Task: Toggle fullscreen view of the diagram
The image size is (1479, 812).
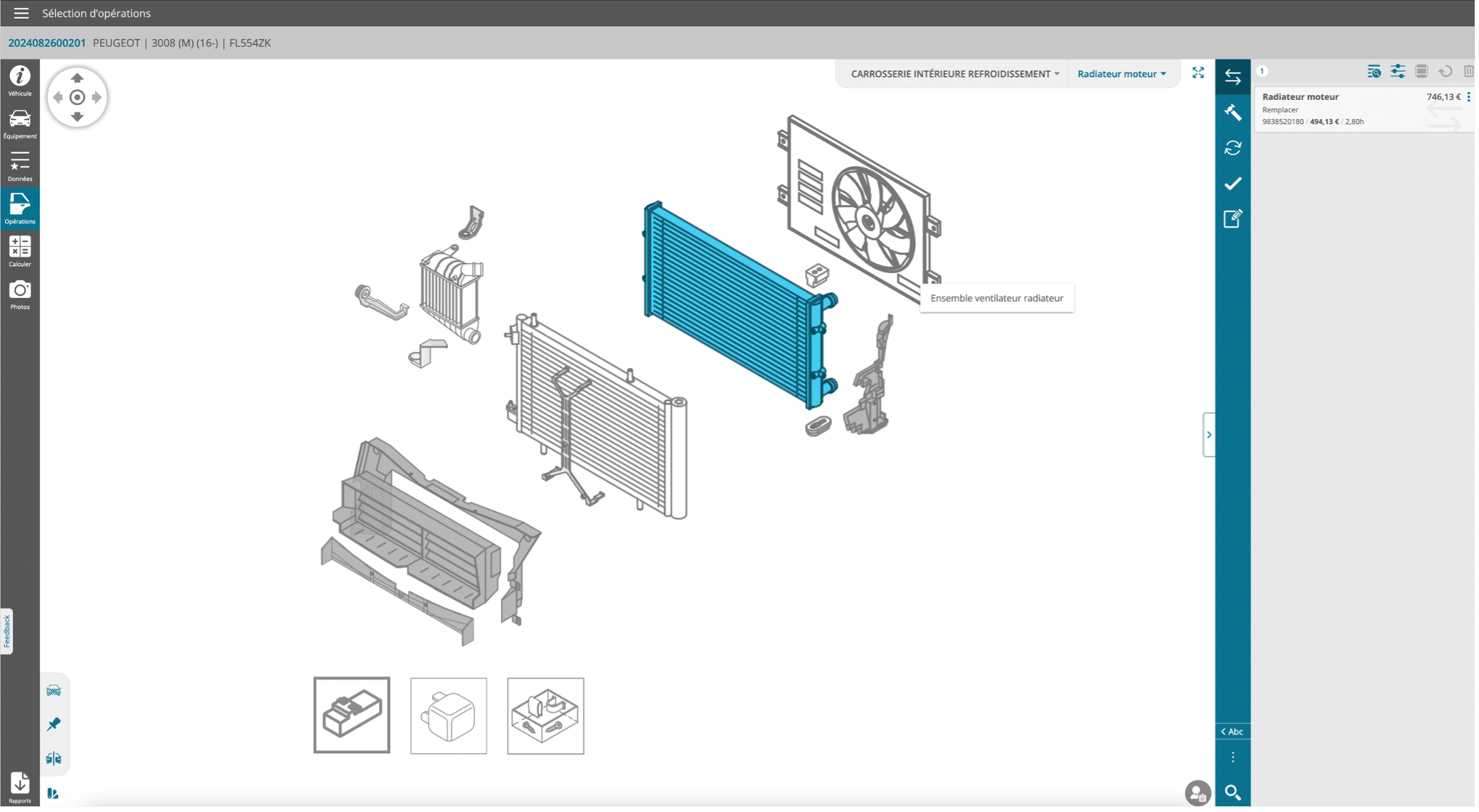Action: (x=1198, y=73)
